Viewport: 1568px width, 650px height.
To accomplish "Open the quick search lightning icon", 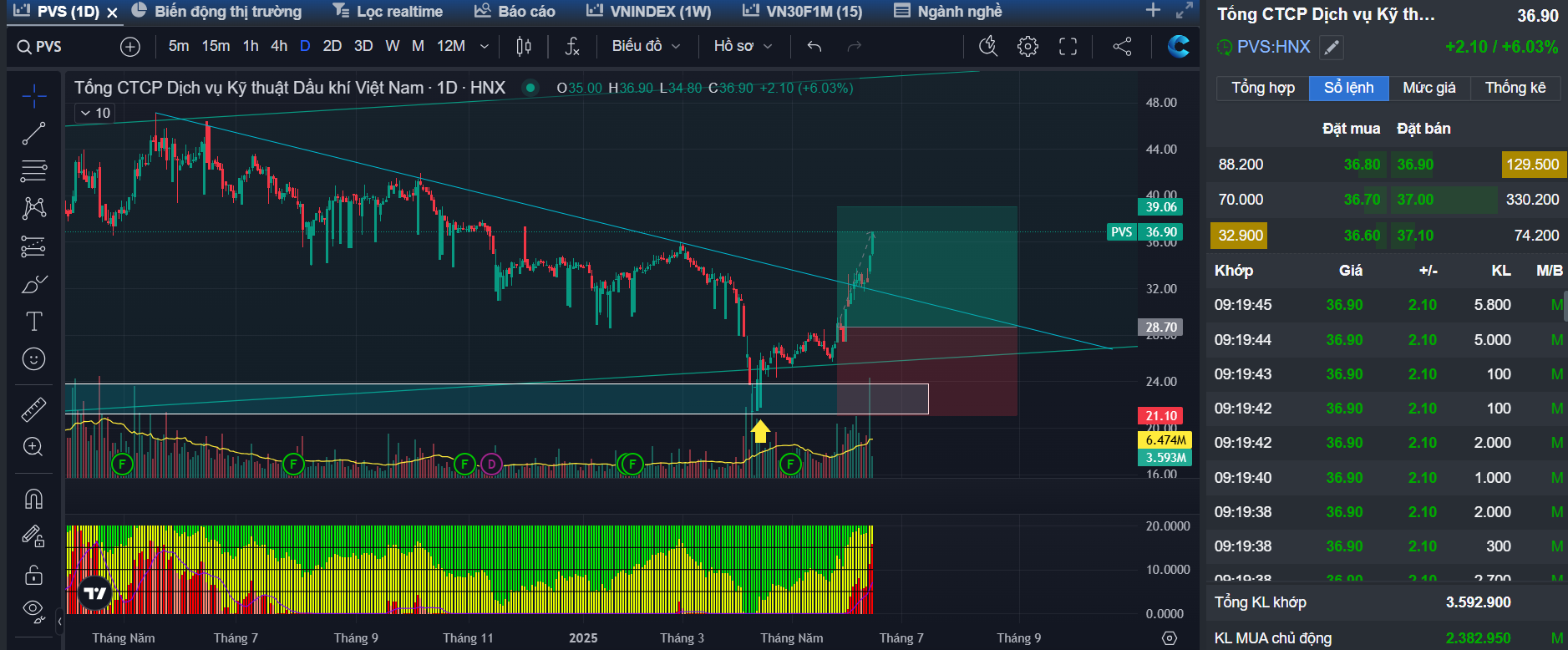I will click(988, 47).
